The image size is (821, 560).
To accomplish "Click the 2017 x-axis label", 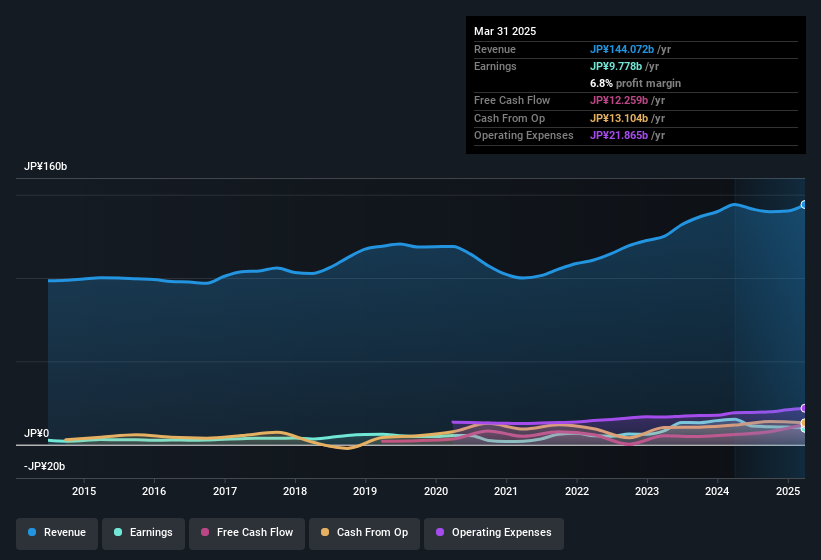I will click(225, 491).
